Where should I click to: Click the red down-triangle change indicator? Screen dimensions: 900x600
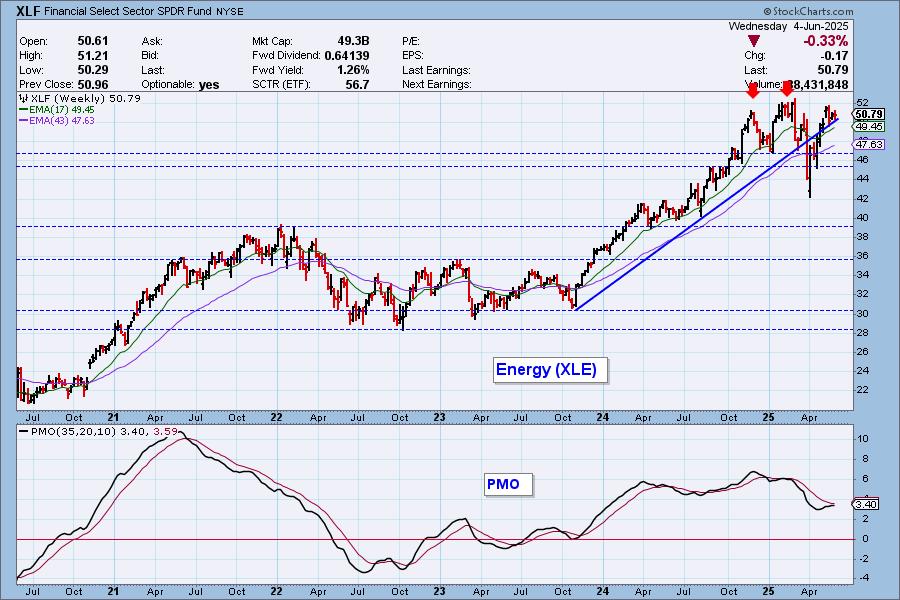(x=754, y=41)
